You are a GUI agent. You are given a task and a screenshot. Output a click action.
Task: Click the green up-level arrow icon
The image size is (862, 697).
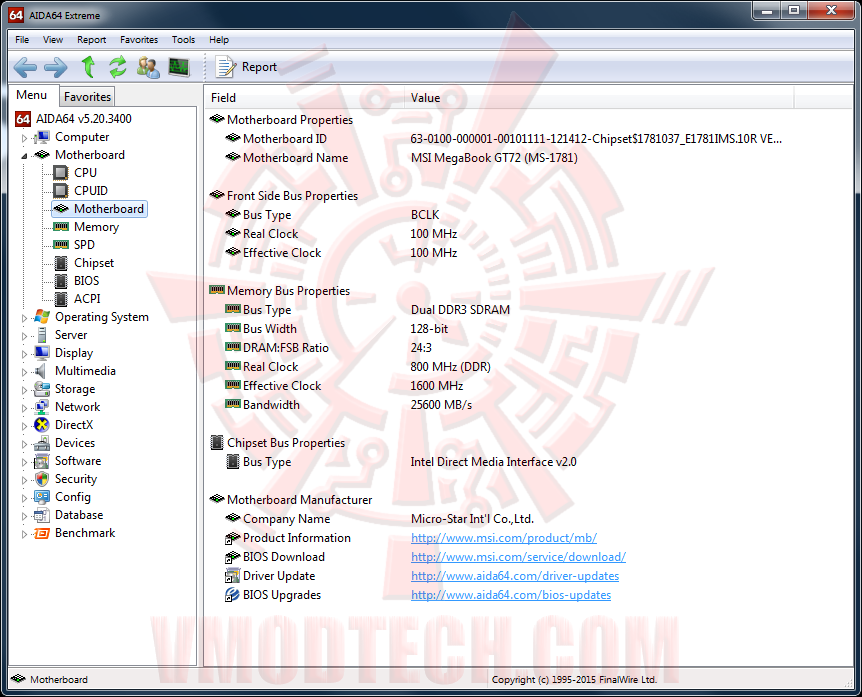tap(88, 67)
